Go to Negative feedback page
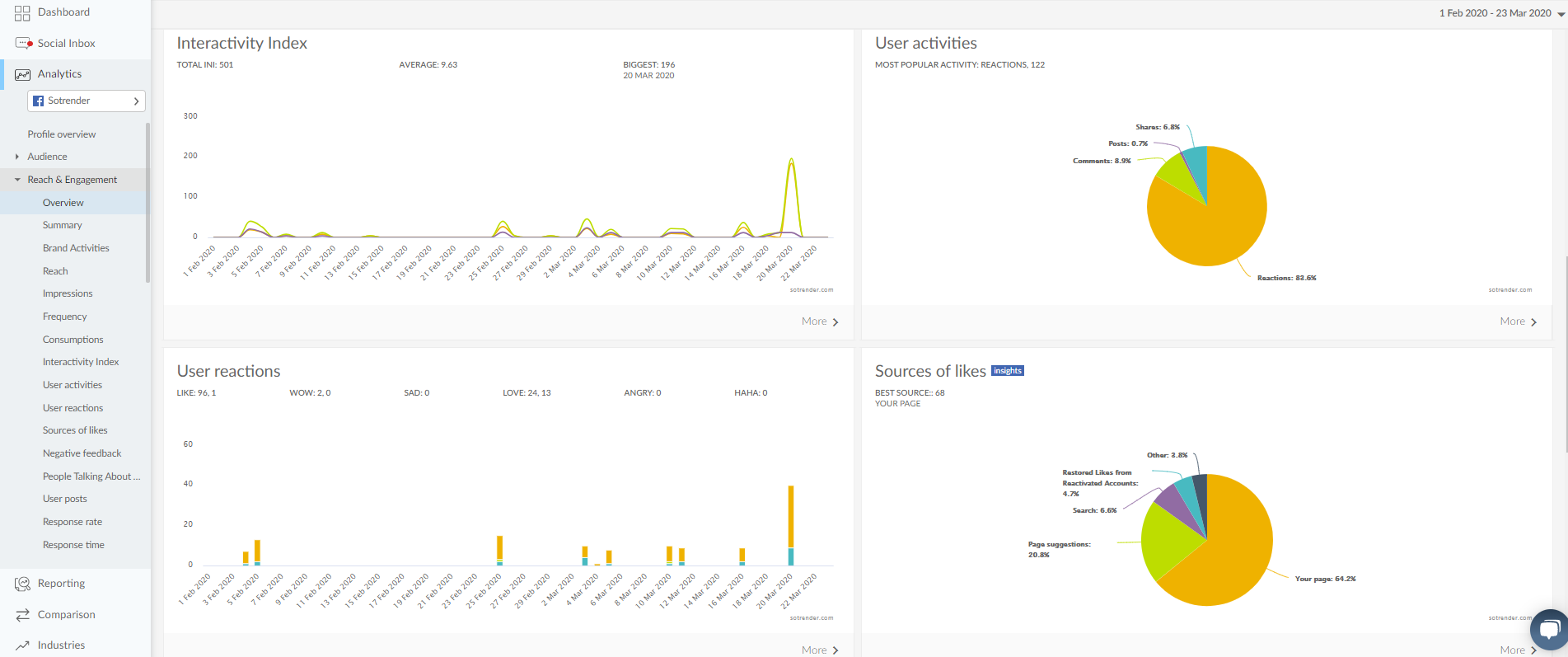The width and height of the screenshot is (1568, 657). pyautogui.click(x=82, y=453)
